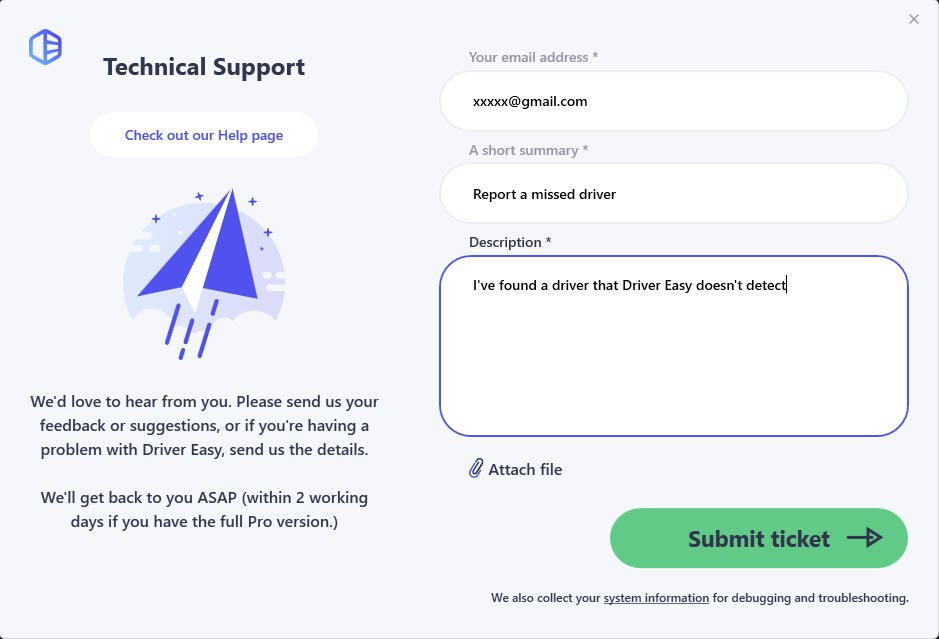The image size is (939, 639).
Task: Select the Attach file label
Action: pyautogui.click(x=525, y=470)
